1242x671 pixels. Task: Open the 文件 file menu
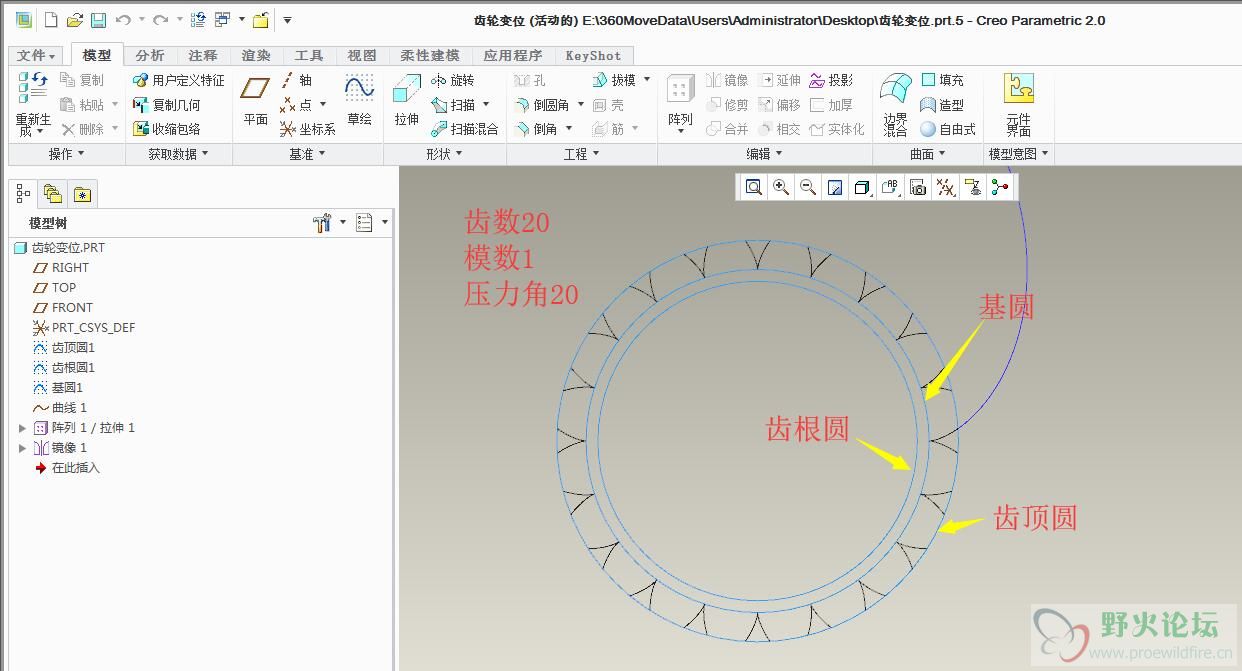[x=36, y=56]
